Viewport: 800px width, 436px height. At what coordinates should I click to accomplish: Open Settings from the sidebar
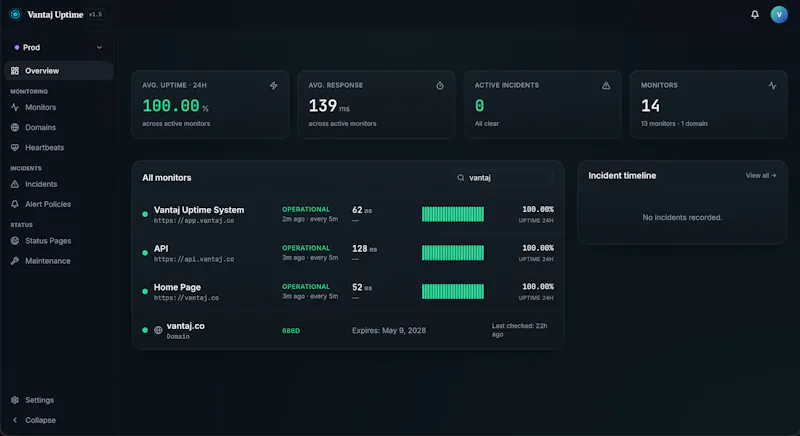coord(39,400)
